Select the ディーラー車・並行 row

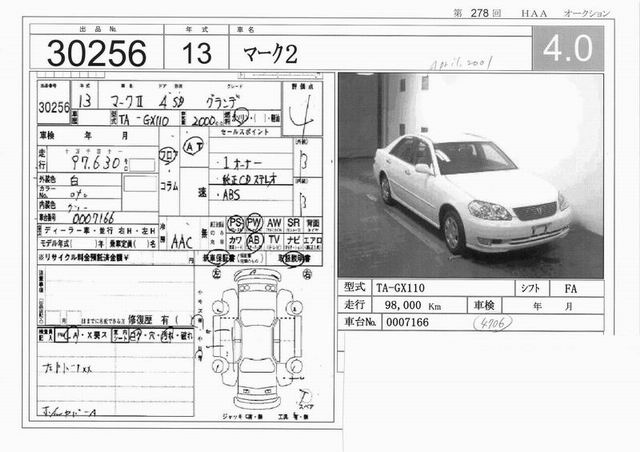pos(98,230)
